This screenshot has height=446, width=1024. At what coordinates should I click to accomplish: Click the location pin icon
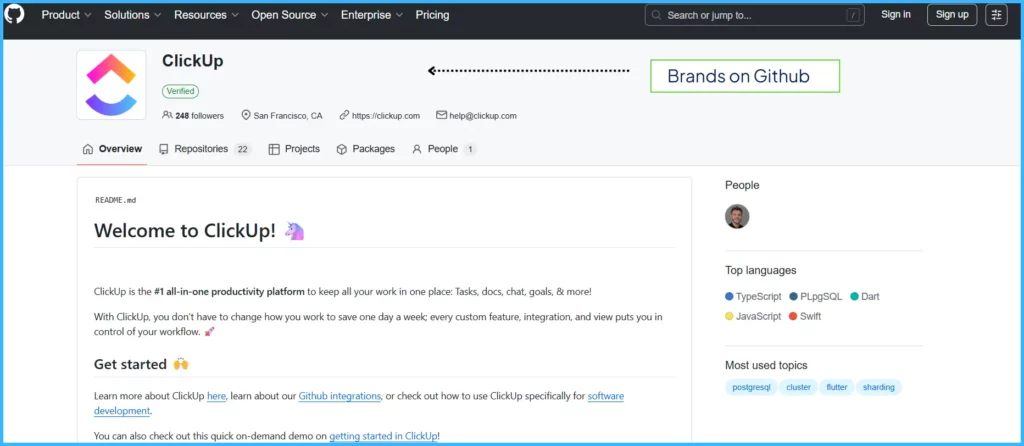point(246,115)
